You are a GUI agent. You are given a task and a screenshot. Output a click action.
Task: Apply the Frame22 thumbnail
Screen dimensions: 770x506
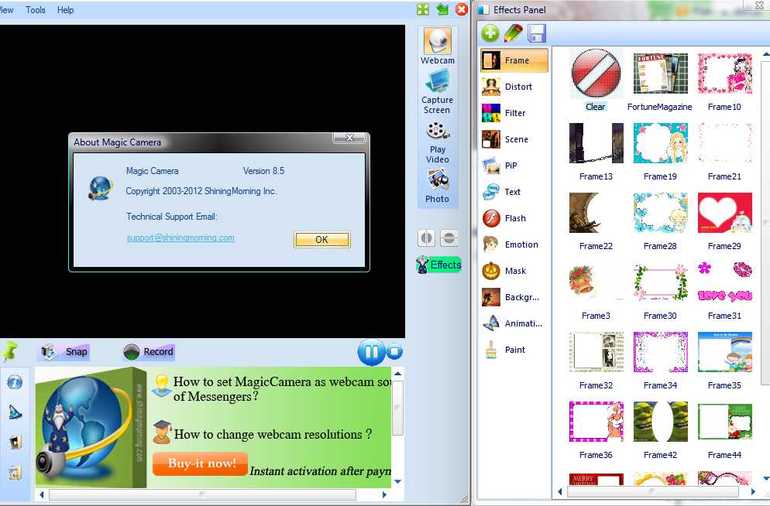pyautogui.click(x=596, y=213)
